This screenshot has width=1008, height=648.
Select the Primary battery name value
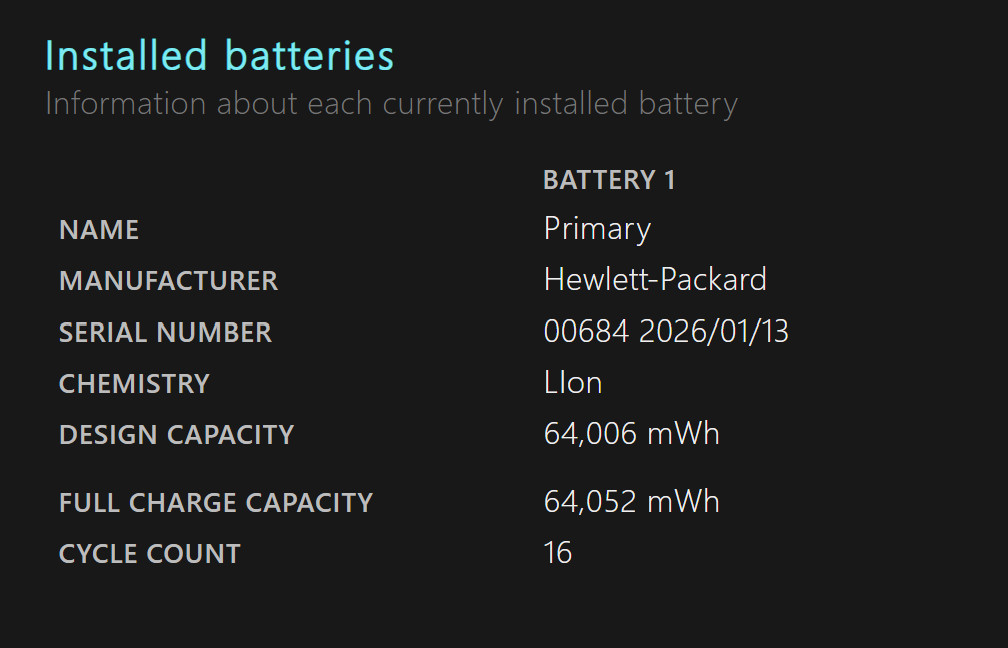pyautogui.click(x=597, y=230)
